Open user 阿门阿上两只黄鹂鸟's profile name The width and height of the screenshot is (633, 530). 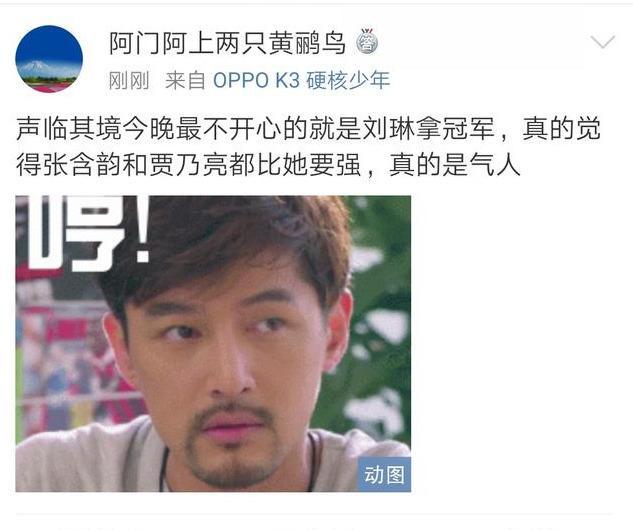click(228, 43)
